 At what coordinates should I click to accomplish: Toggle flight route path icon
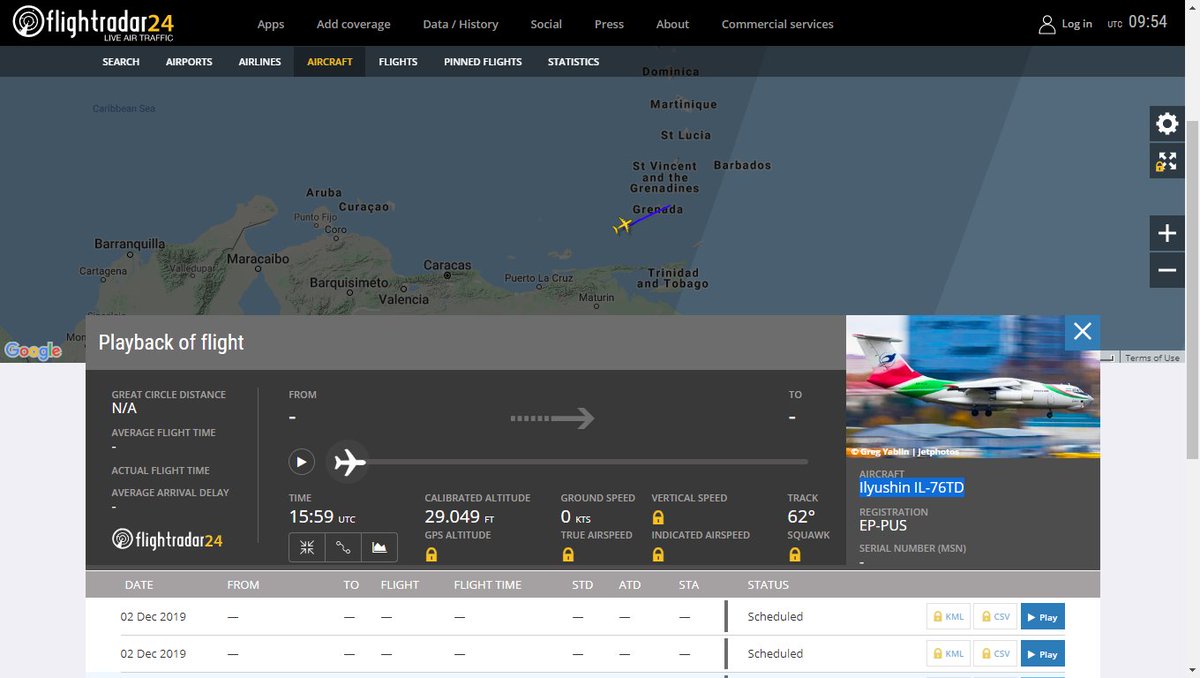coord(343,547)
